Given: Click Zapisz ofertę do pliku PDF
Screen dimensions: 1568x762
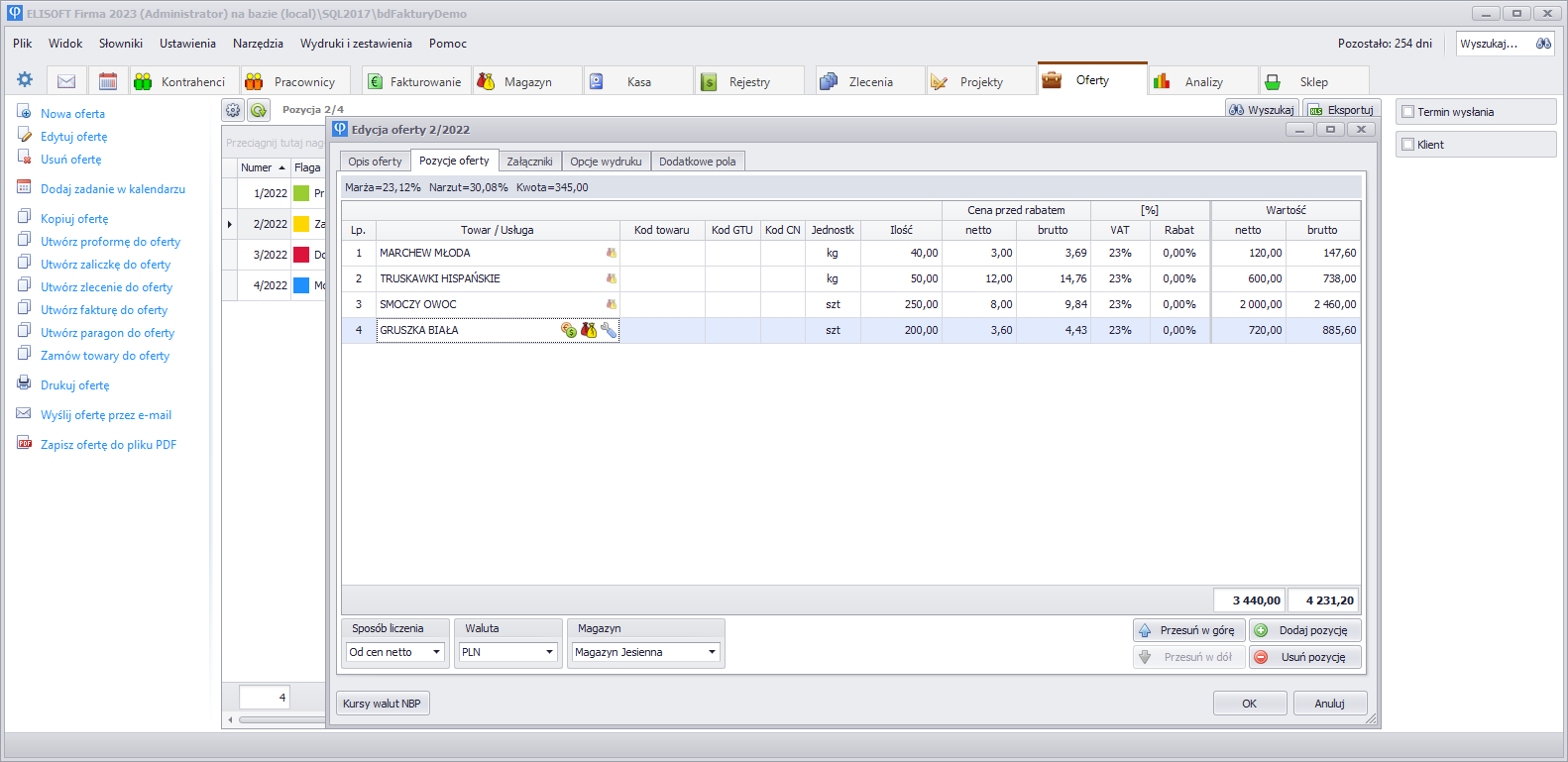Looking at the screenshot, I should 108,445.
